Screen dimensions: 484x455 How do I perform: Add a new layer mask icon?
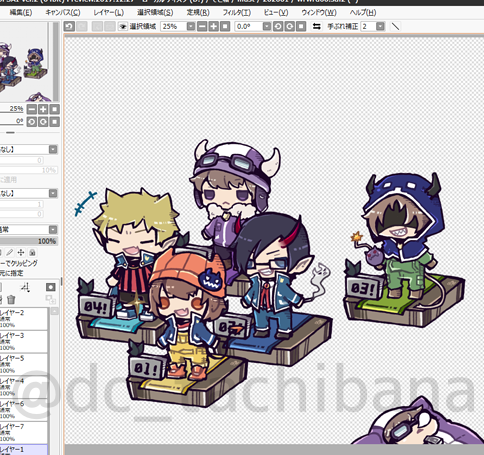coord(51,287)
